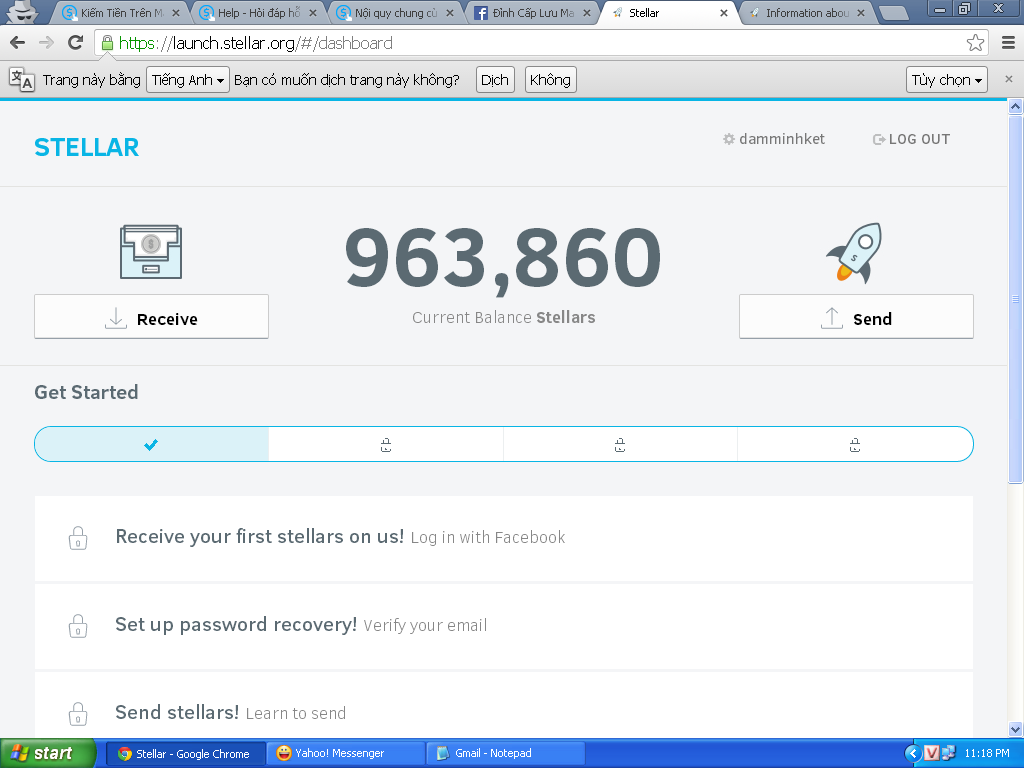The width and height of the screenshot is (1024, 768).
Task: Open the Tùy chọn options dropdown
Action: pos(946,80)
